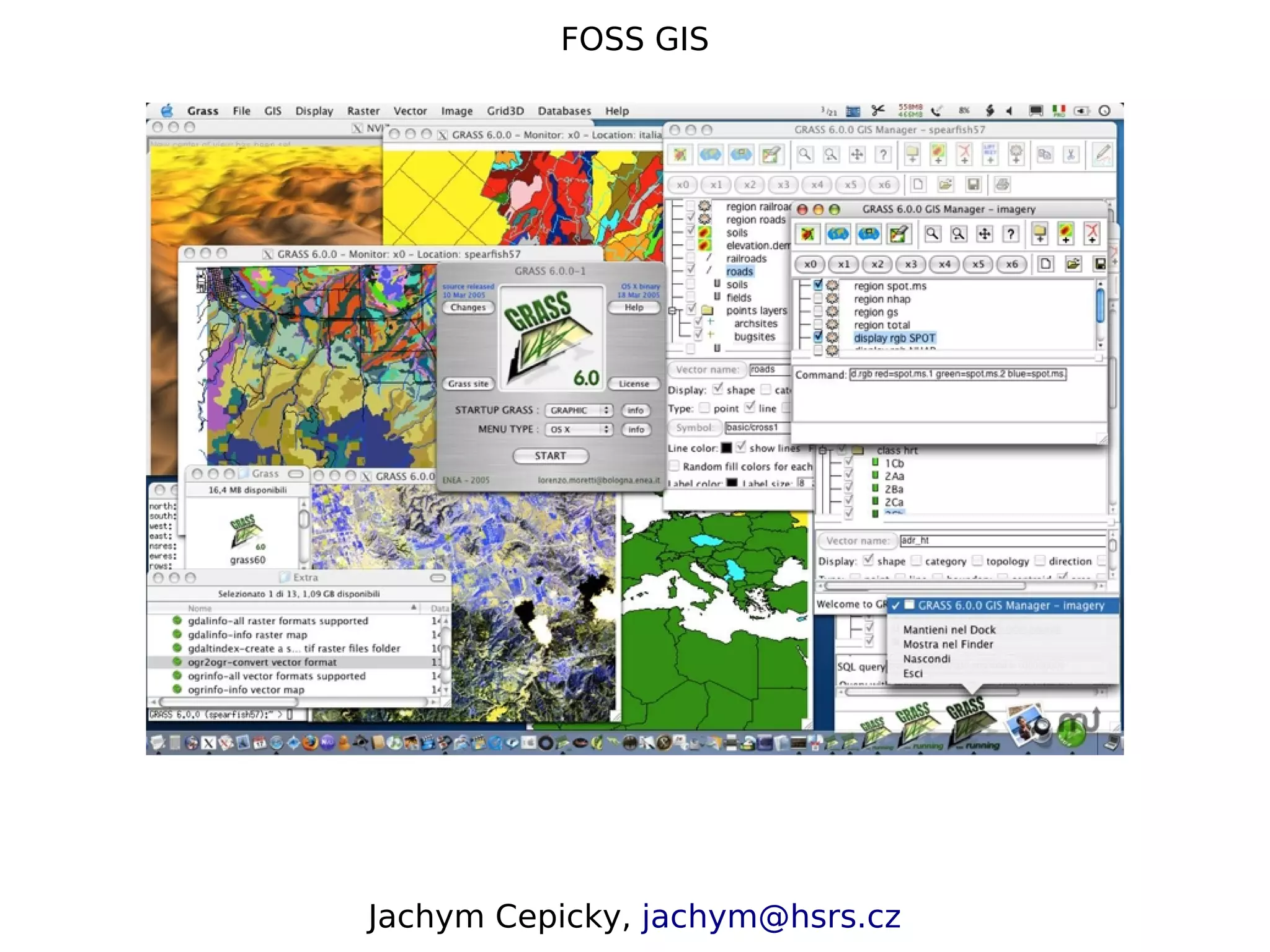Check the region total layer checkbox
The image size is (1270, 952).
[x=818, y=324]
